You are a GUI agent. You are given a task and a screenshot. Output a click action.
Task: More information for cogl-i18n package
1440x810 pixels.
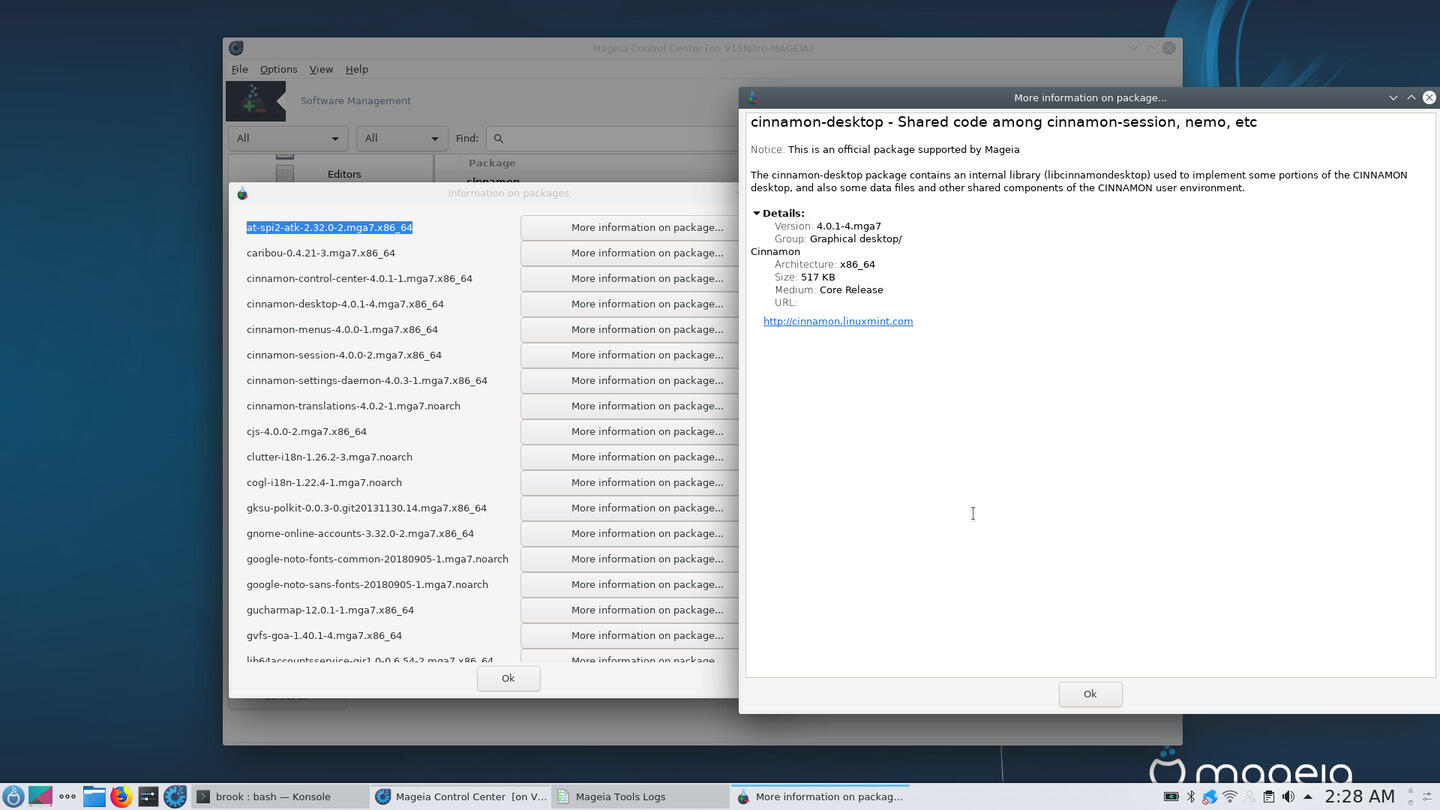pos(629,483)
